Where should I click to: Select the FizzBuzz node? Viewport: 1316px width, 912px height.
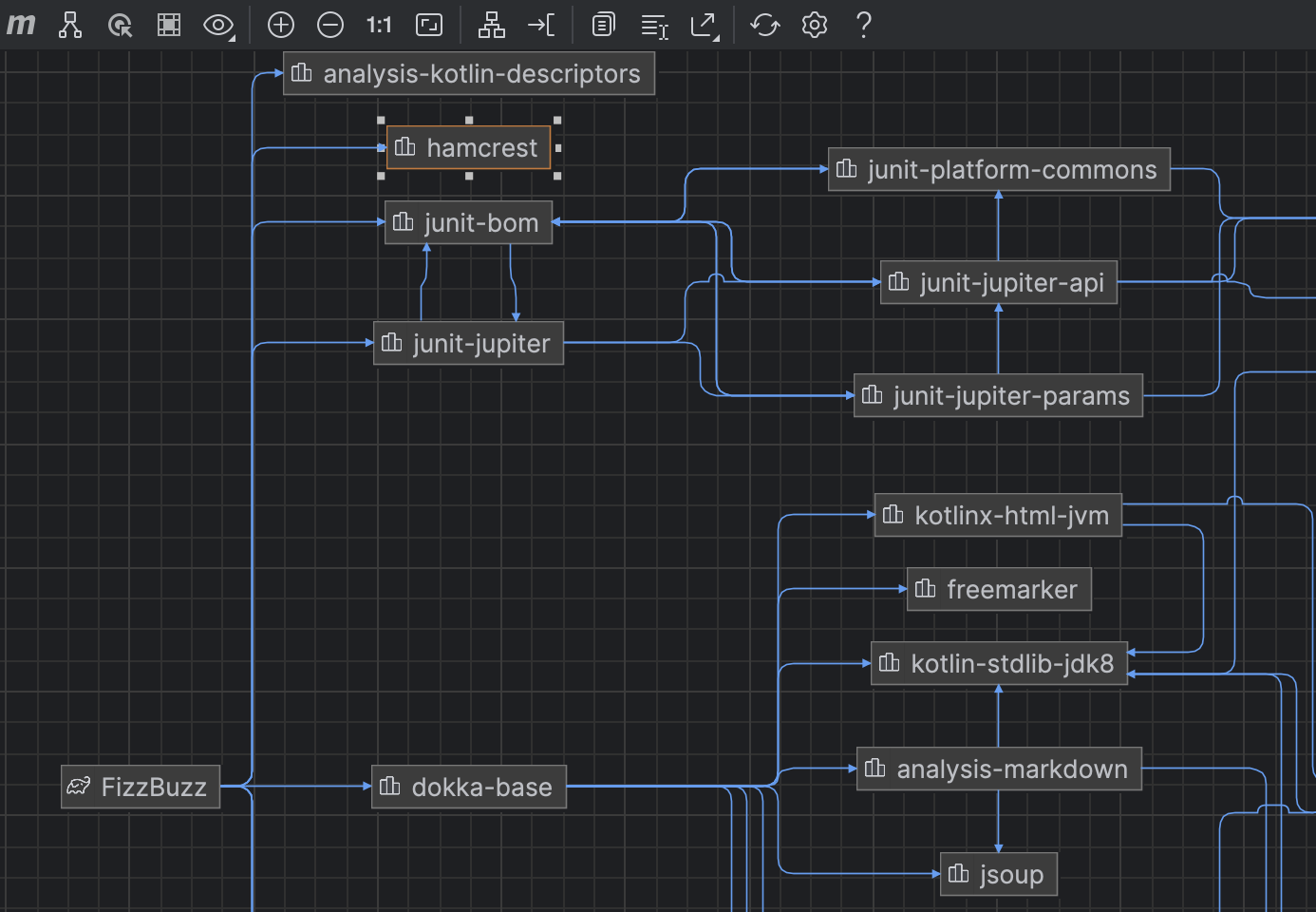point(140,787)
